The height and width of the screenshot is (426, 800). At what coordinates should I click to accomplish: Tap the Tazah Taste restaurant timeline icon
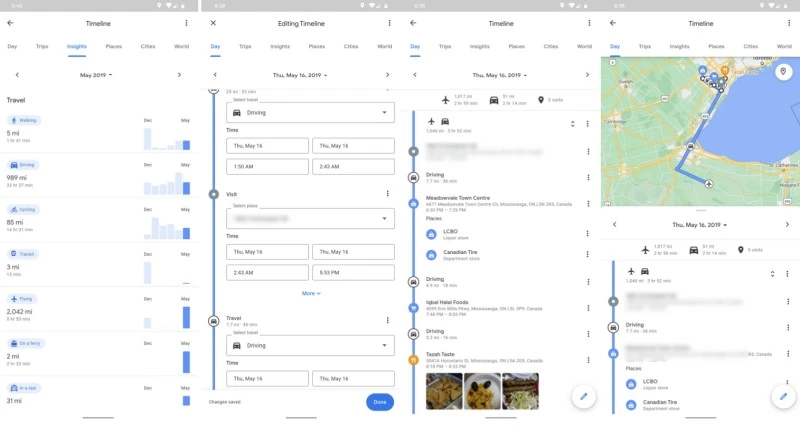[414, 360]
